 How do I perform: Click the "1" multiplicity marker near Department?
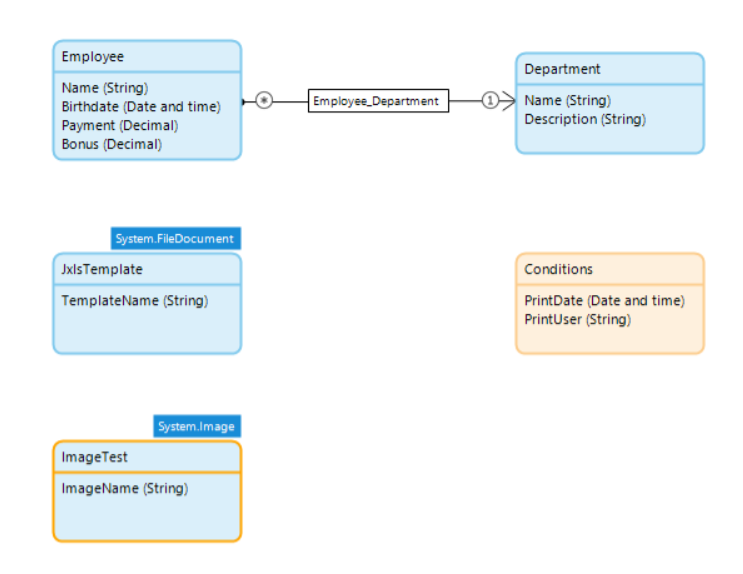pos(490,101)
